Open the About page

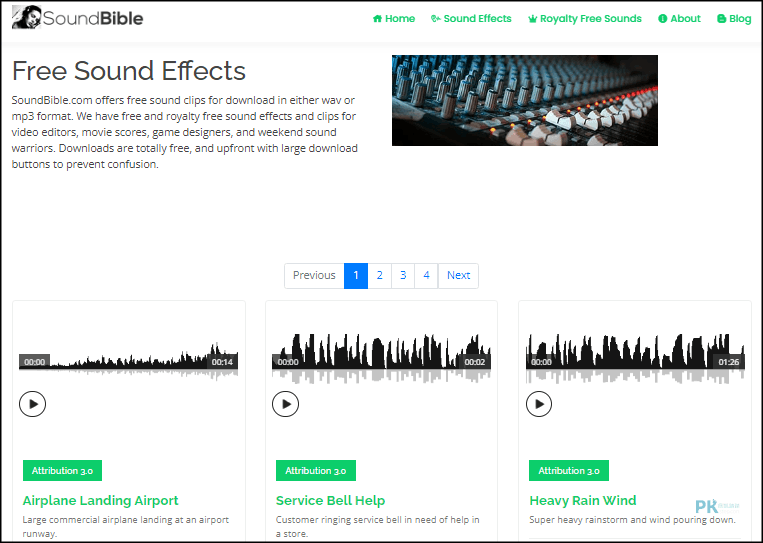679,18
